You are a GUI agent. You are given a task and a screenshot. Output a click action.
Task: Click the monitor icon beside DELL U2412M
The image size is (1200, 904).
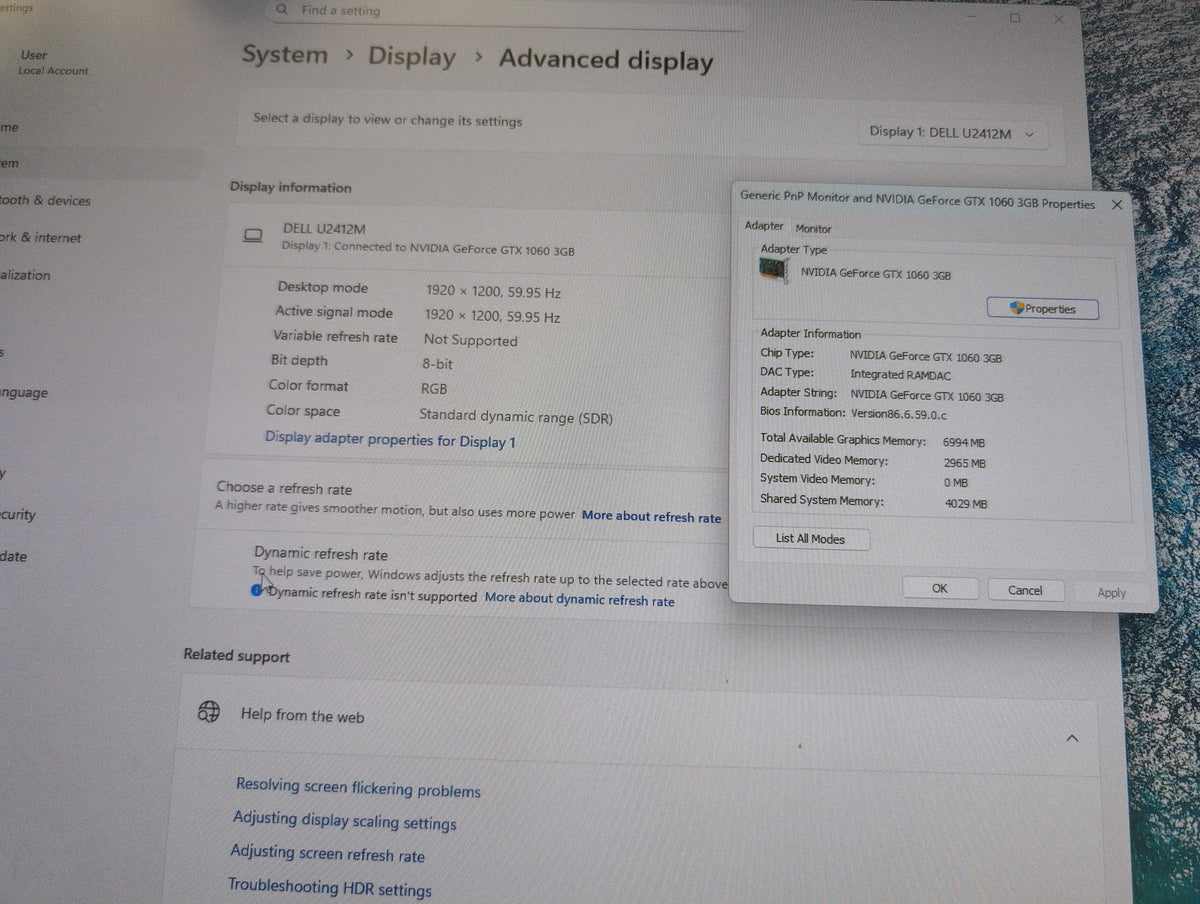tap(254, 236)
